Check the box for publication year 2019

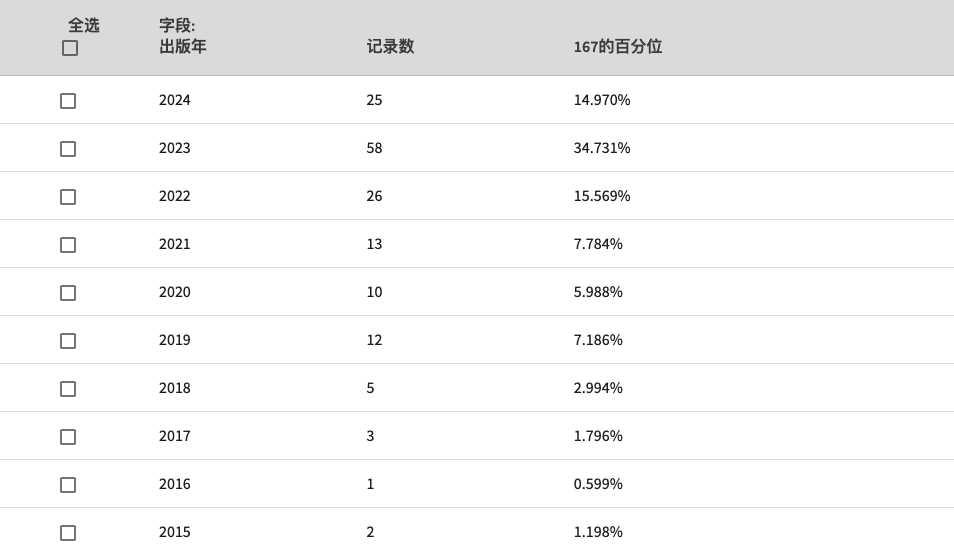68,341
